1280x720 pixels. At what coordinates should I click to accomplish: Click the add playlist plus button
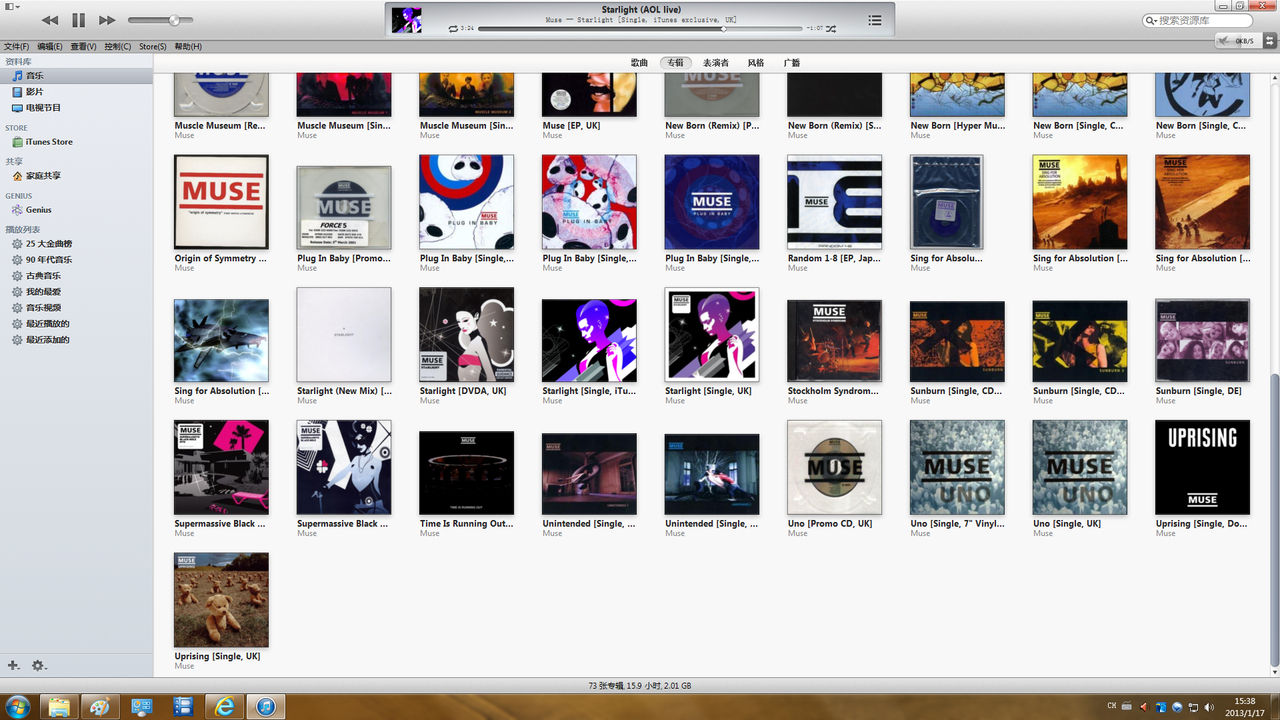[13, 665]
